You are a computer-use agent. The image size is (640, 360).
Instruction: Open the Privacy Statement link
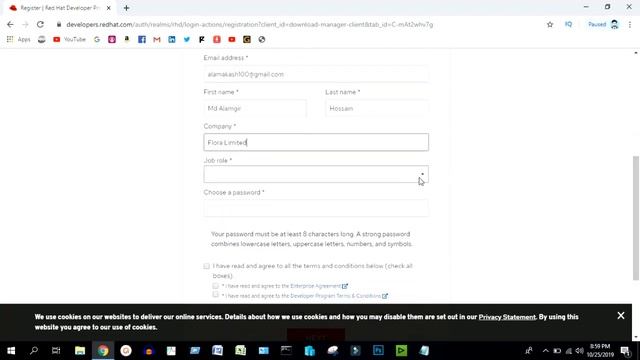[x=507, y=317]
